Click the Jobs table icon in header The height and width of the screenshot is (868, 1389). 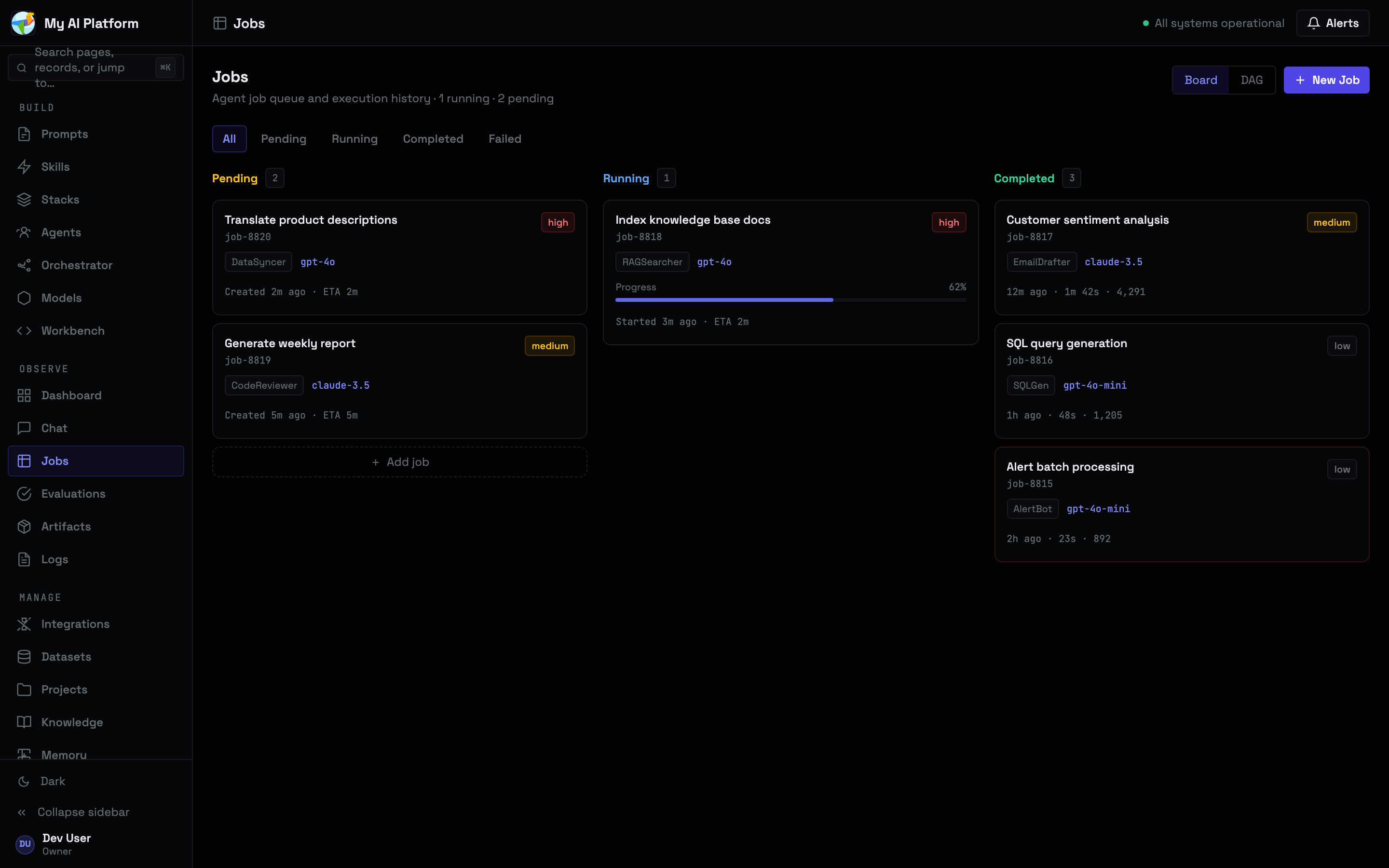click(x=220, y=23)
